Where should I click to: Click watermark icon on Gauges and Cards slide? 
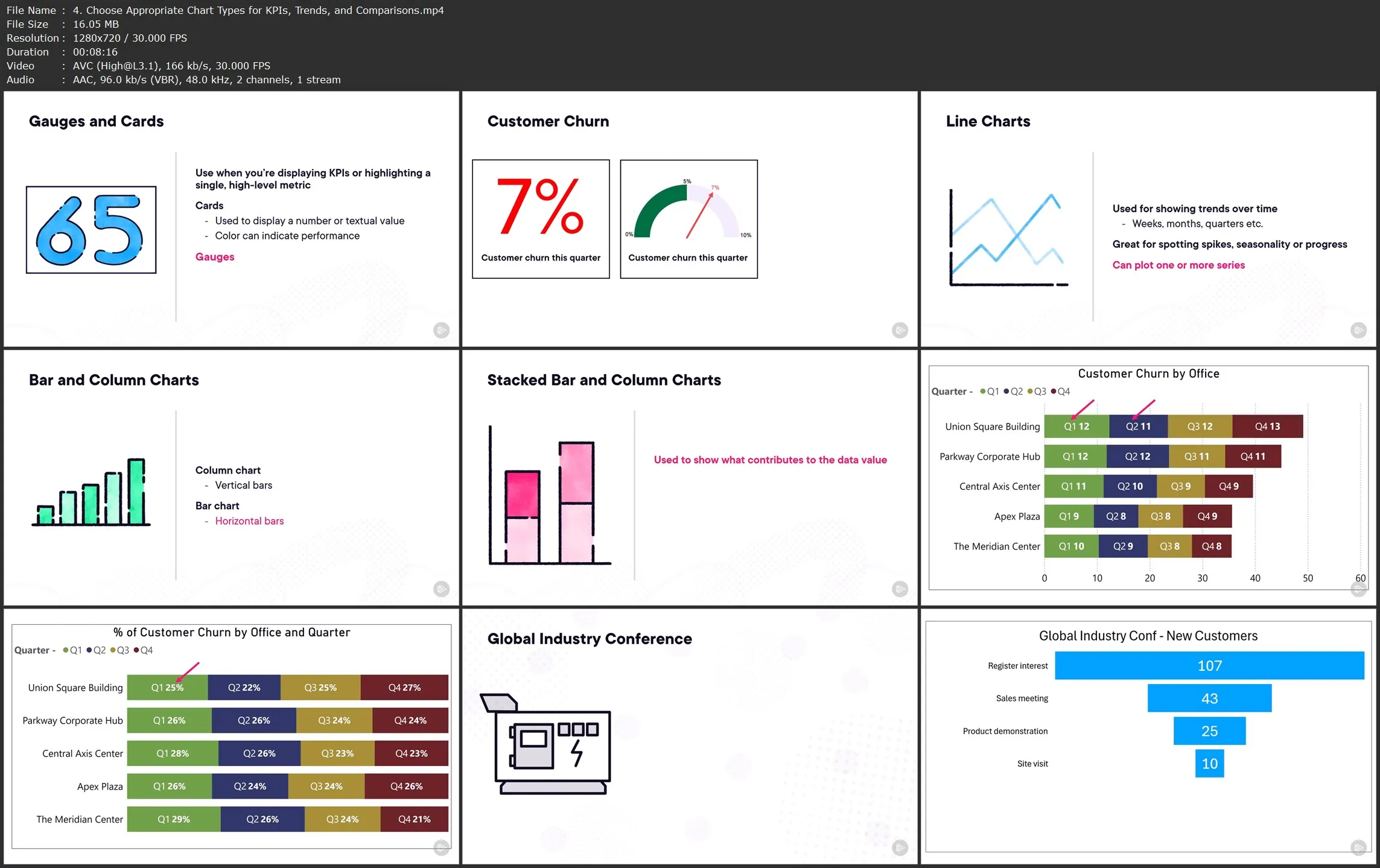tap(442, 330)
